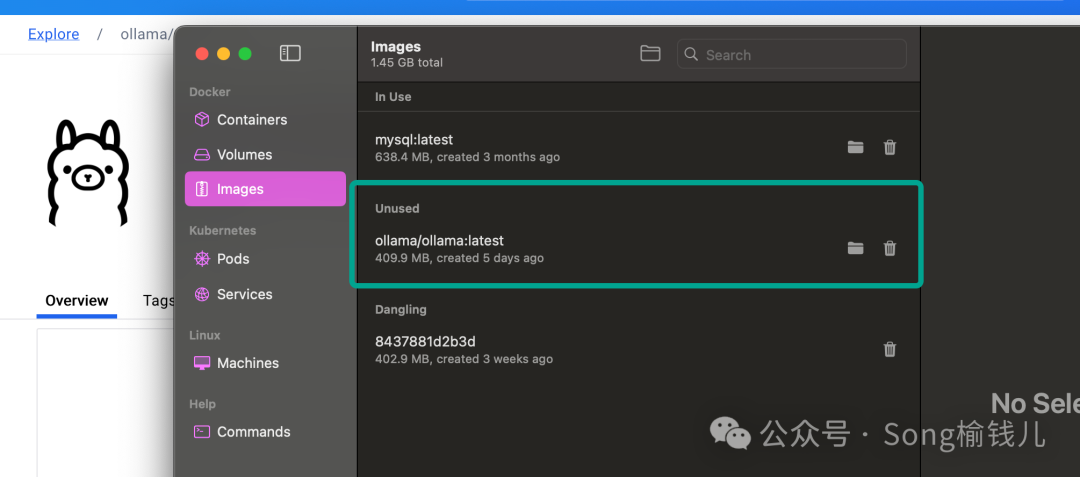Open Linux Machines section
The image size is (1080, 477).
(265, 363)
